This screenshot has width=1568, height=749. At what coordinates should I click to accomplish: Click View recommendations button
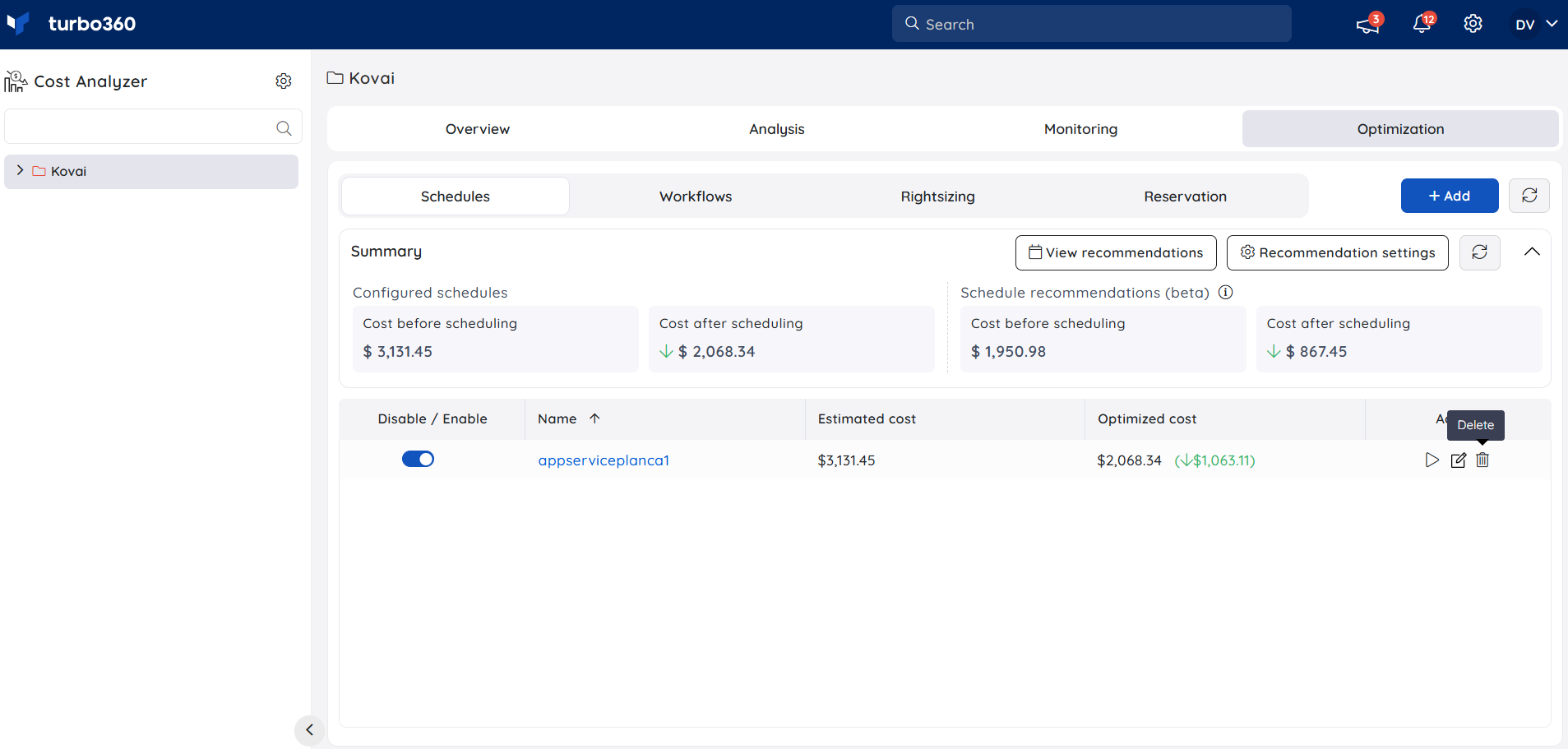tap(1116, 252)
